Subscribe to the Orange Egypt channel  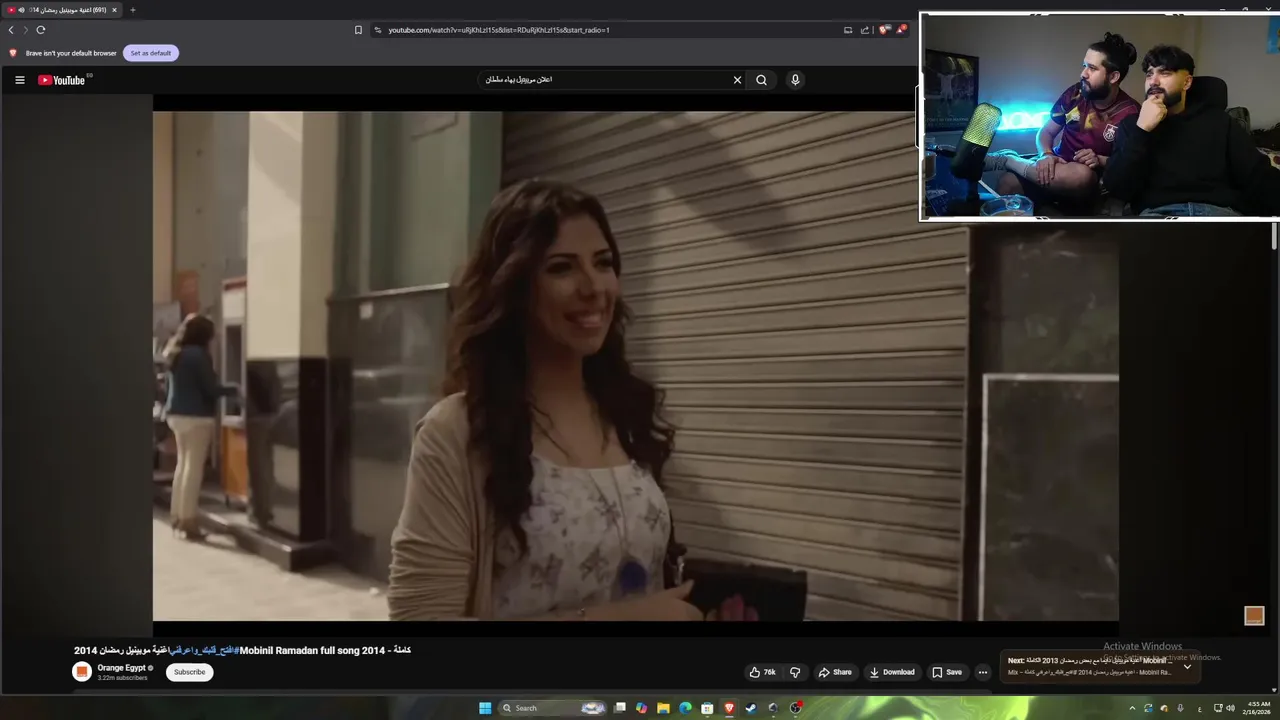pos(189,672)
